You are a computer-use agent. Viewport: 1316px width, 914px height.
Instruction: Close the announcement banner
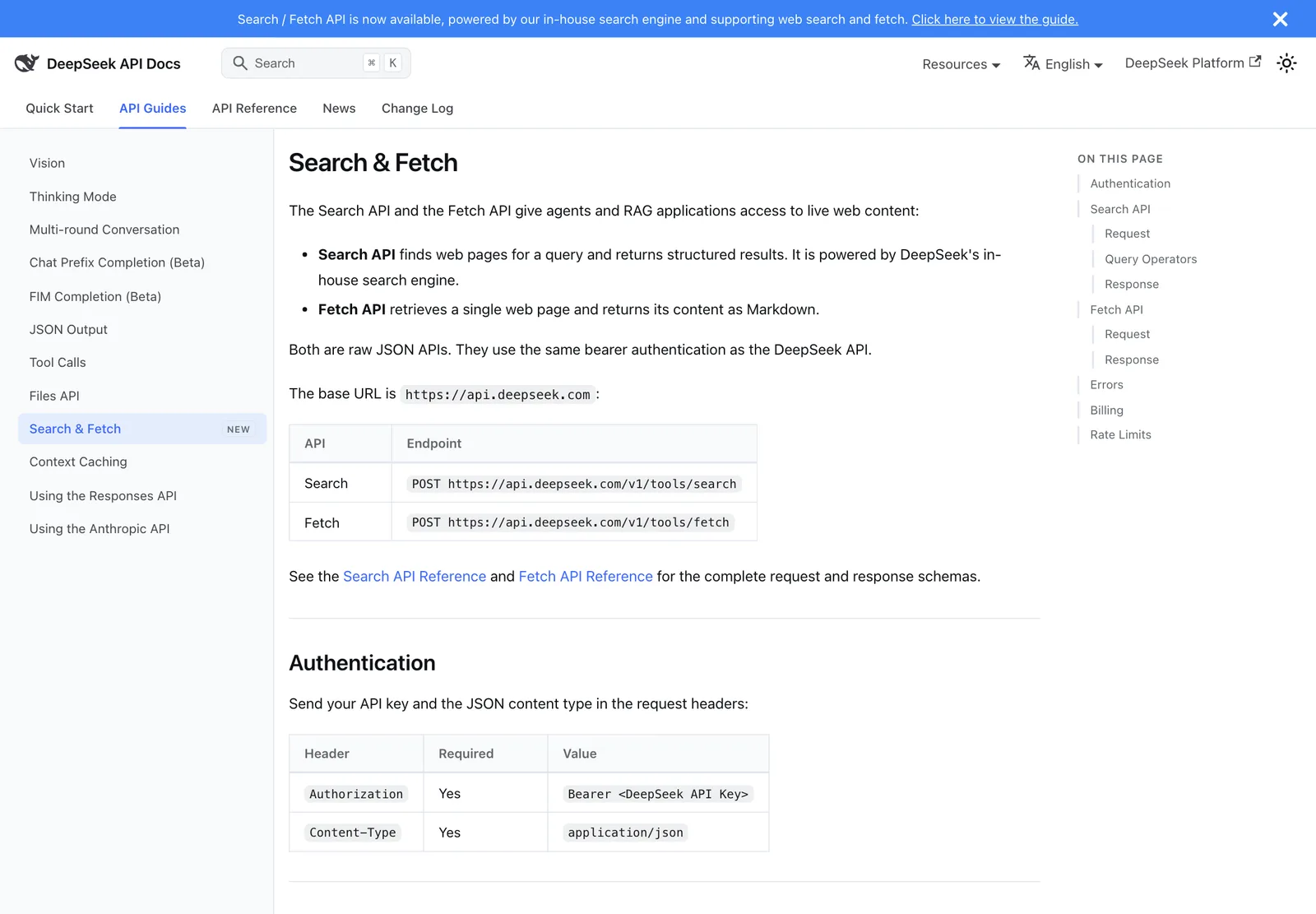[x=1280, y=19]
